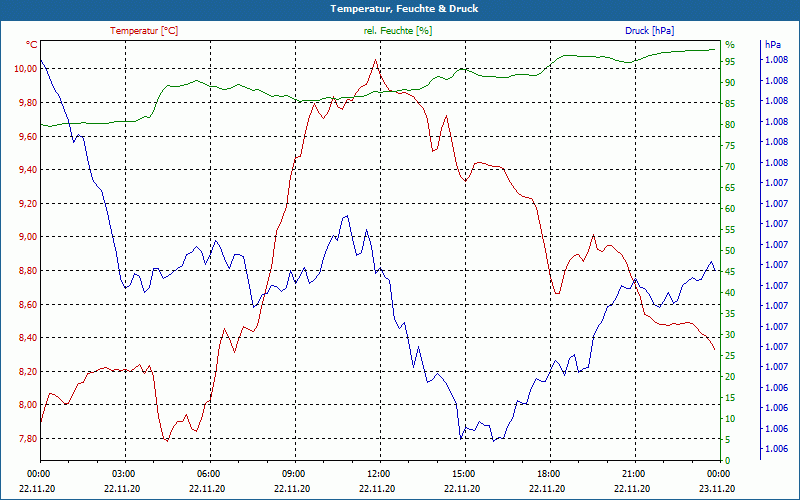Click the '8,60' temperature axis value

[28, 305]
